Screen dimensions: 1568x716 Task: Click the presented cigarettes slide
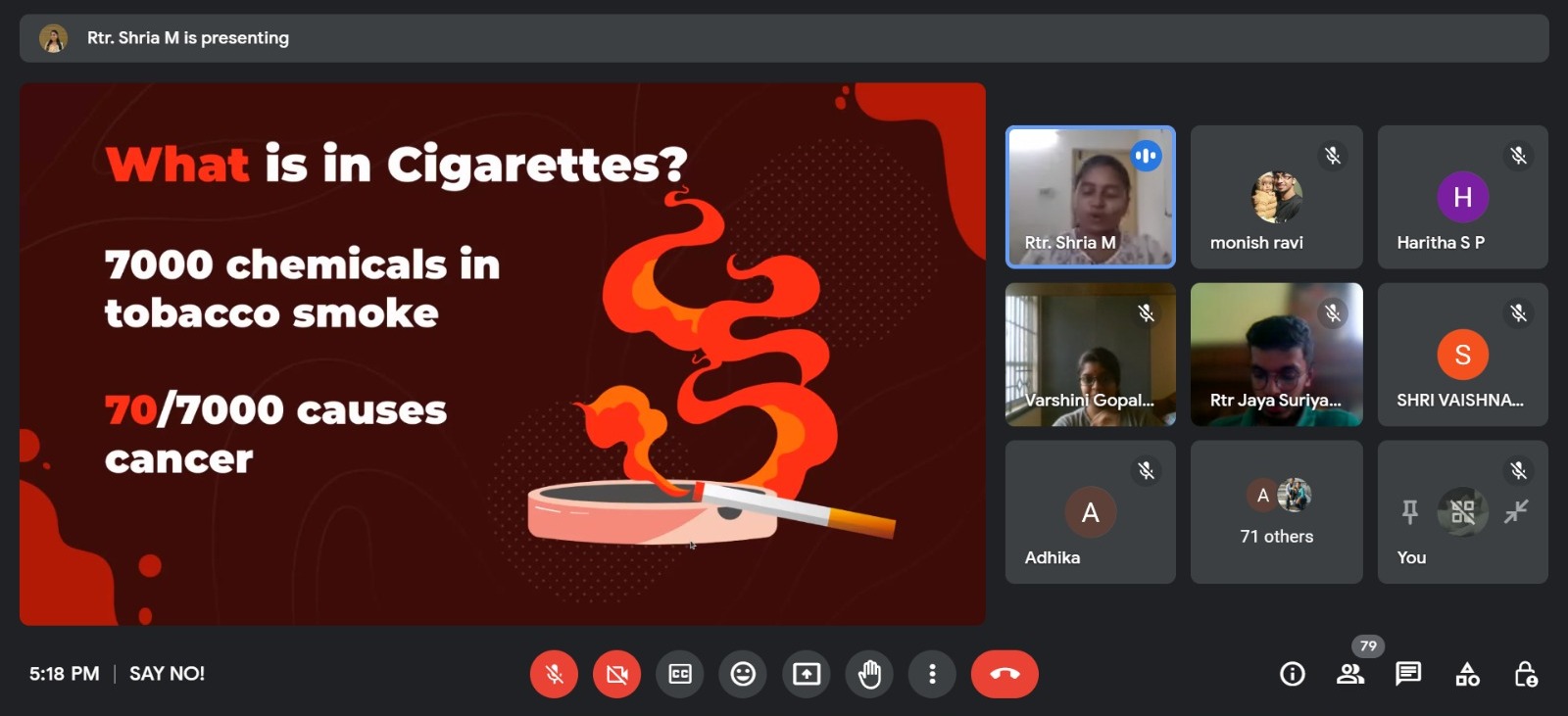(502, 354)
